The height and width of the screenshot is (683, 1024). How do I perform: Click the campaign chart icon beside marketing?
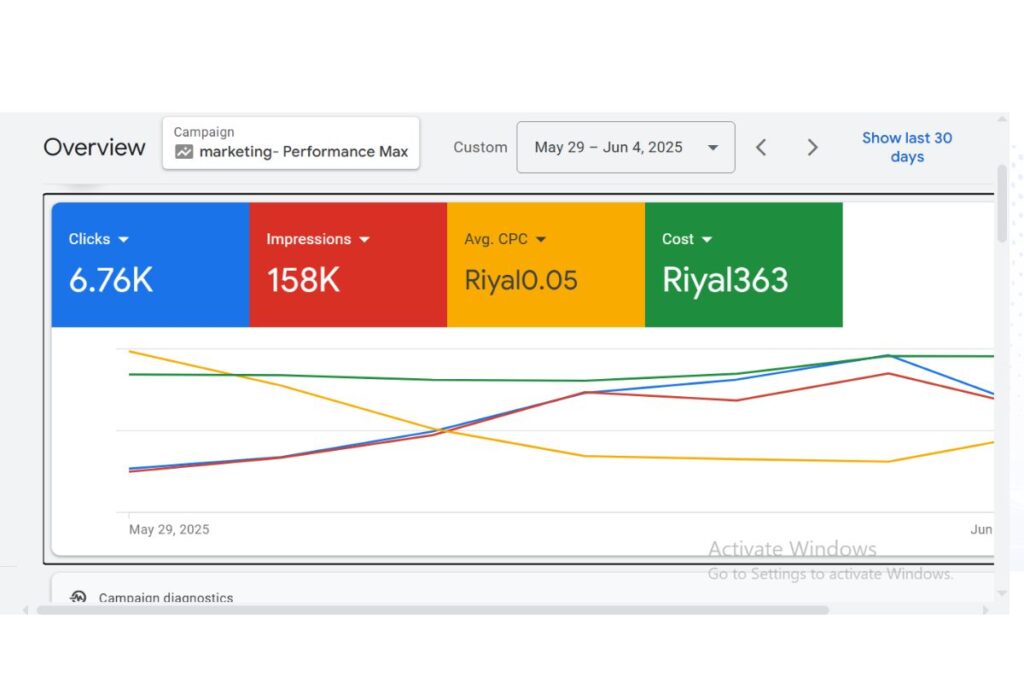184,152
